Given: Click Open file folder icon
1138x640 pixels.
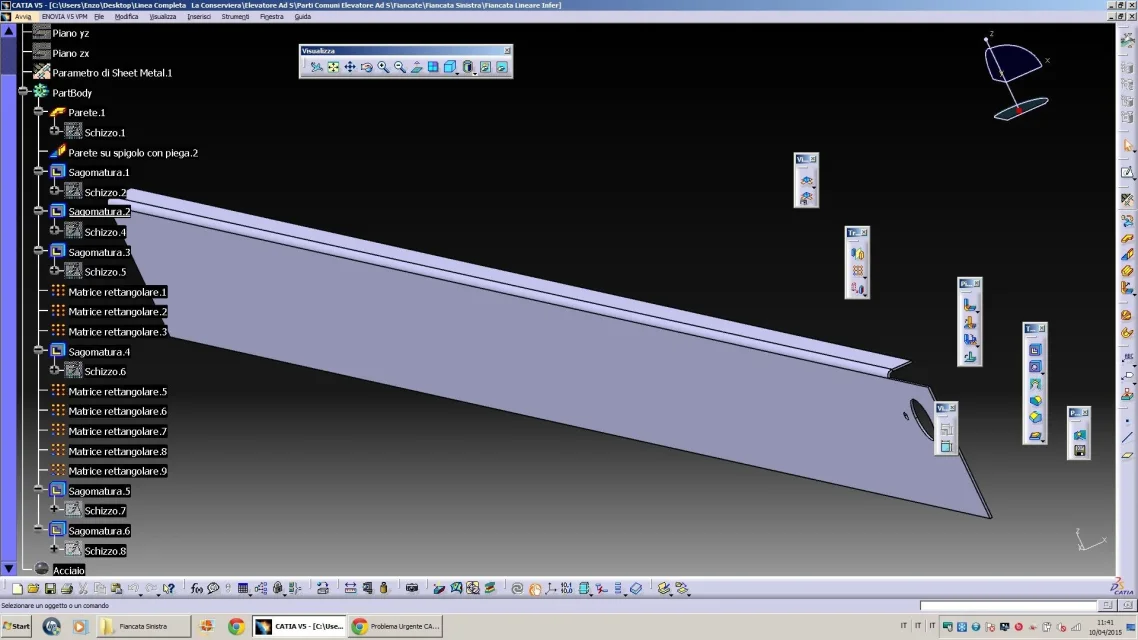Looking at the screenshot, I should coord(33,588).
